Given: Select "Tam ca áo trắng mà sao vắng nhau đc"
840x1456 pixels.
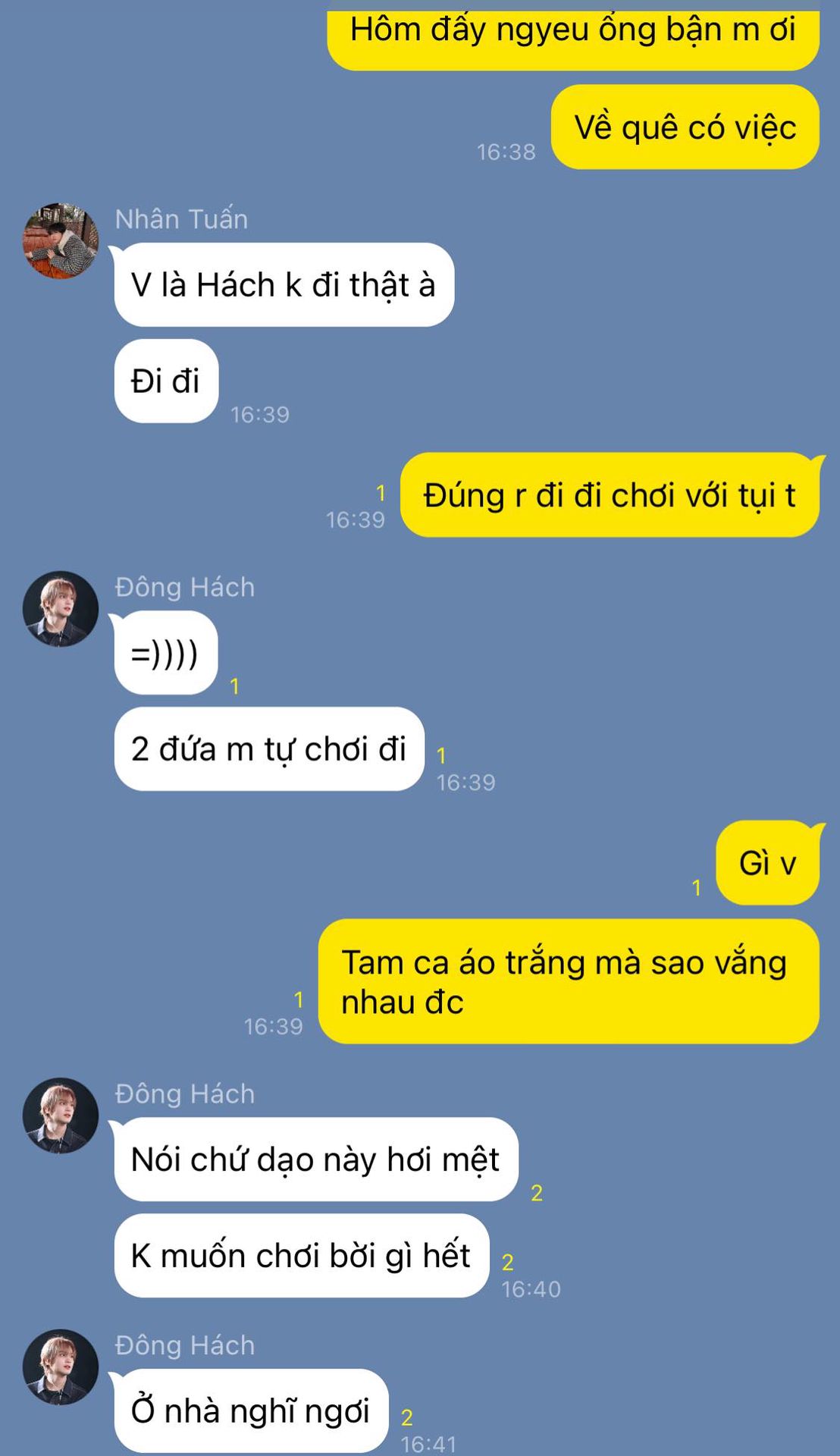Looking at the screenshot, I should coord(569,981).
